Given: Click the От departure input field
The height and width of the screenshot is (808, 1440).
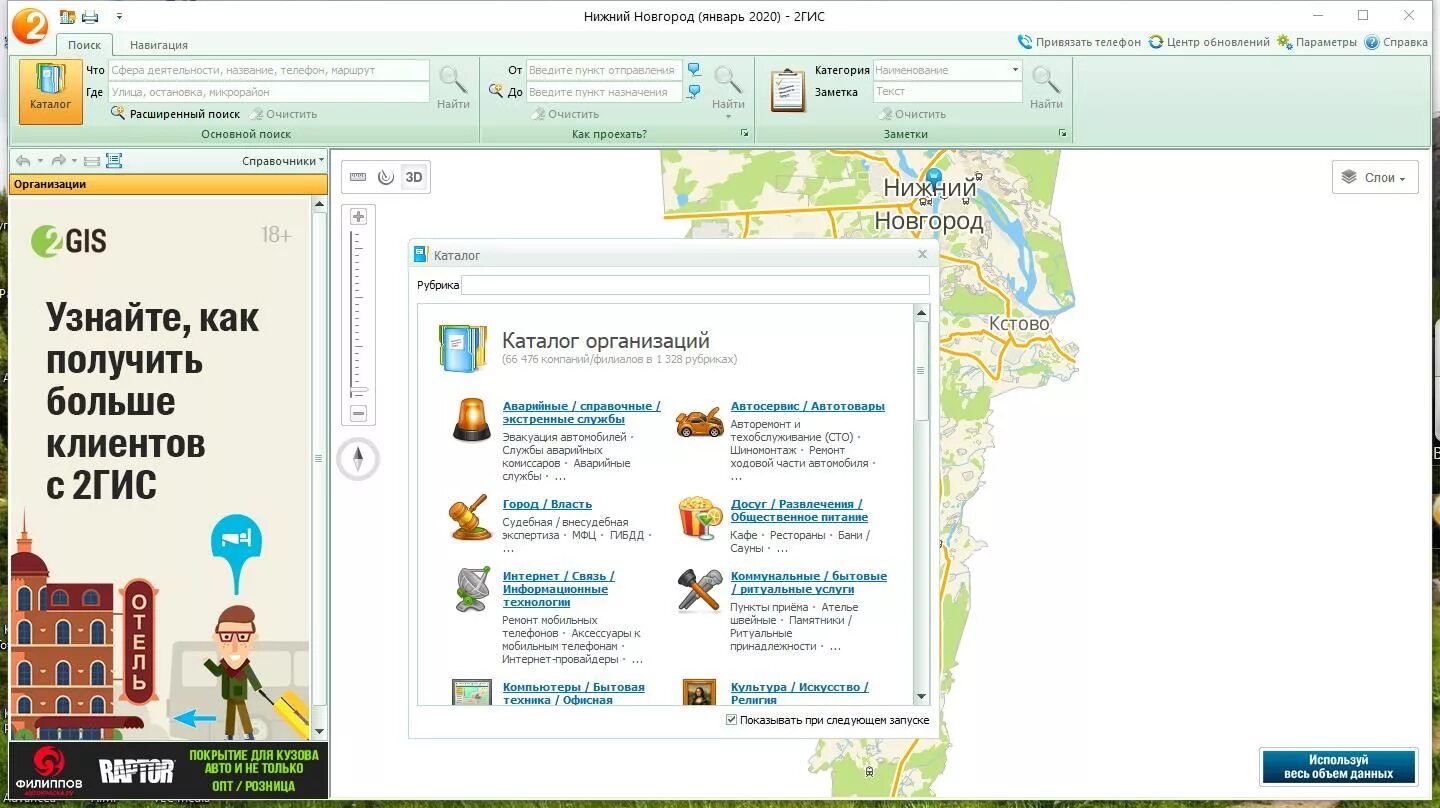Looking at the screenshot, I should pos(604,70).
